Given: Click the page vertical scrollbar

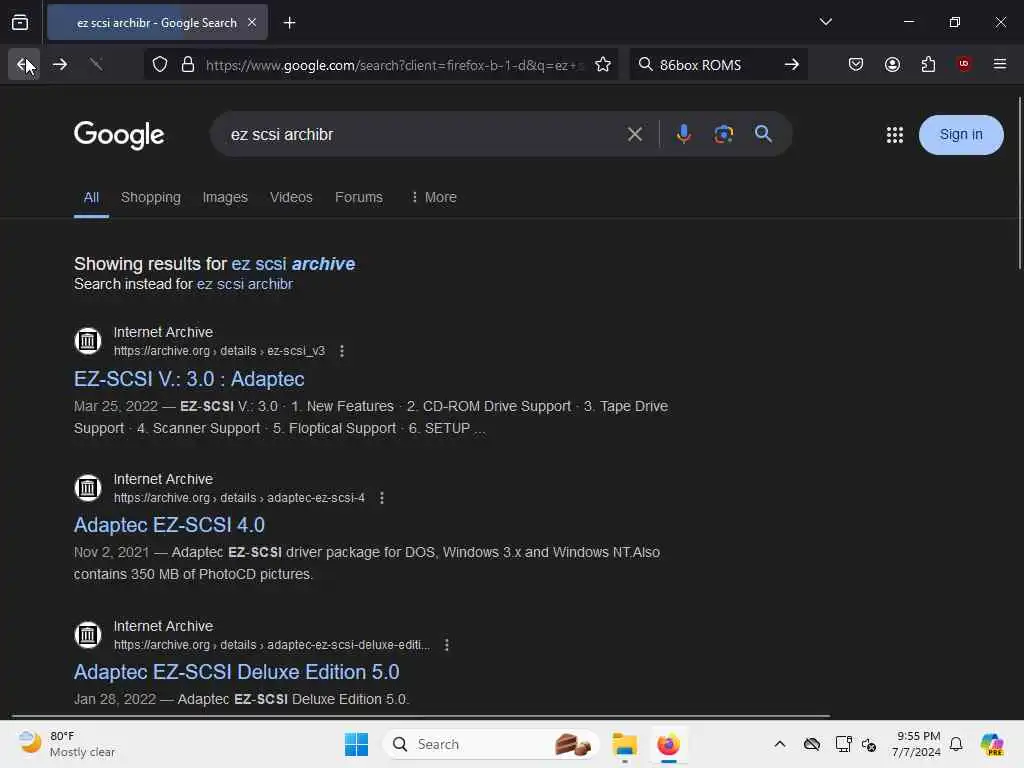Looking at the screenshot, I should tap(1019, 183).
